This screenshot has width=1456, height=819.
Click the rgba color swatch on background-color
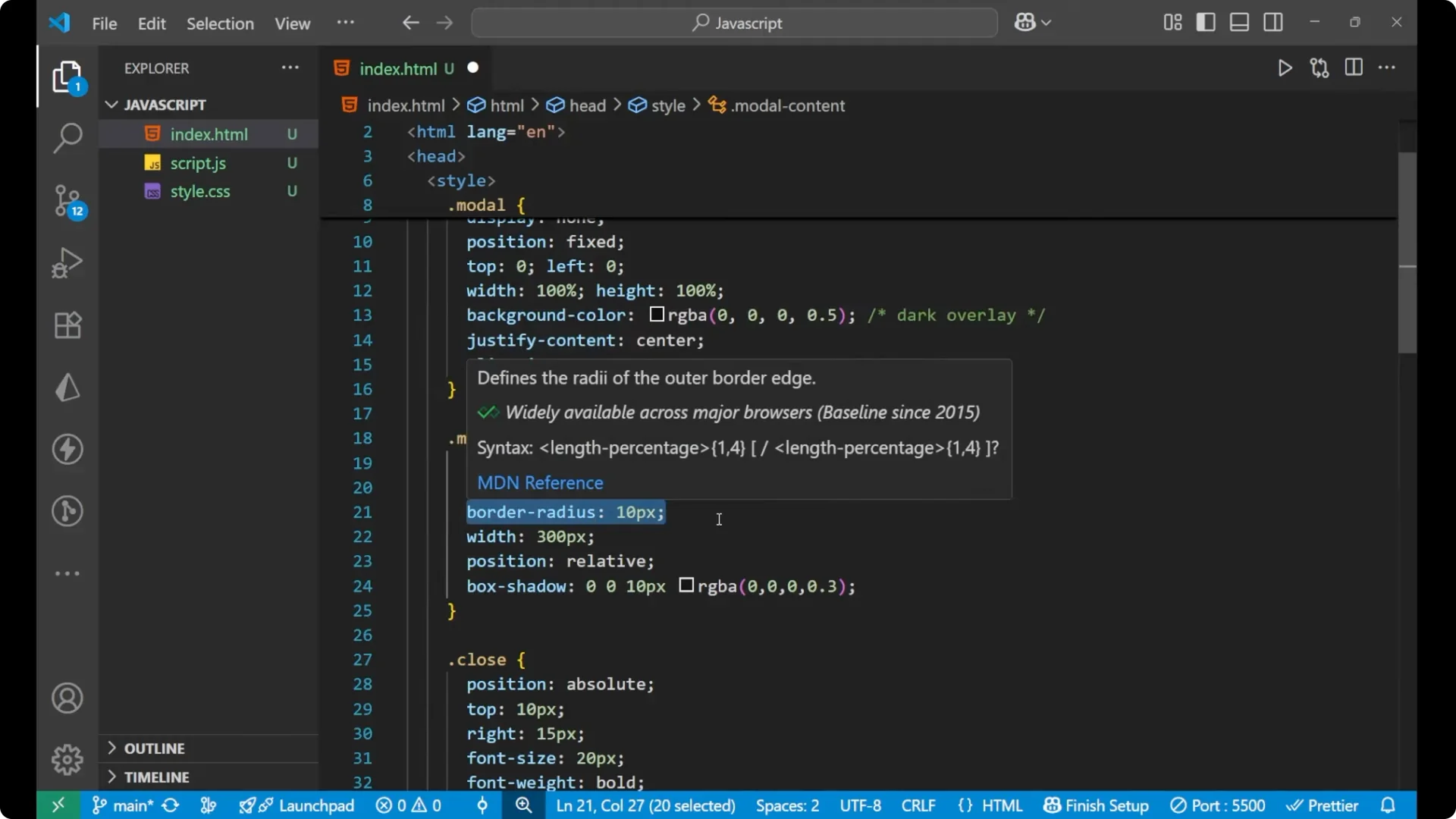point(657,315)
